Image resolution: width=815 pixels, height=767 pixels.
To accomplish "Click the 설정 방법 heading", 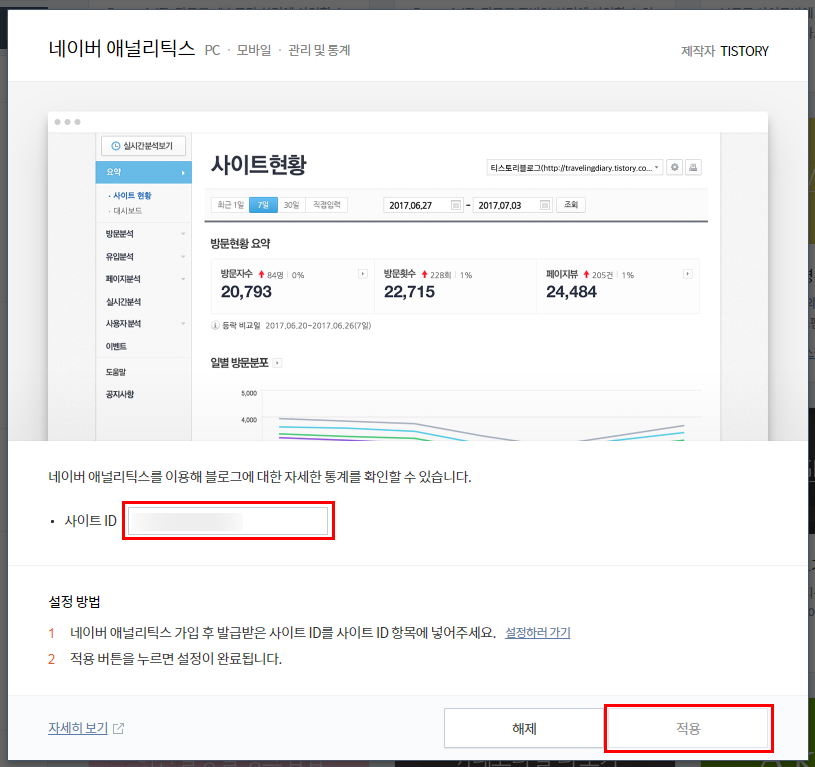I will tap(74, 602).
